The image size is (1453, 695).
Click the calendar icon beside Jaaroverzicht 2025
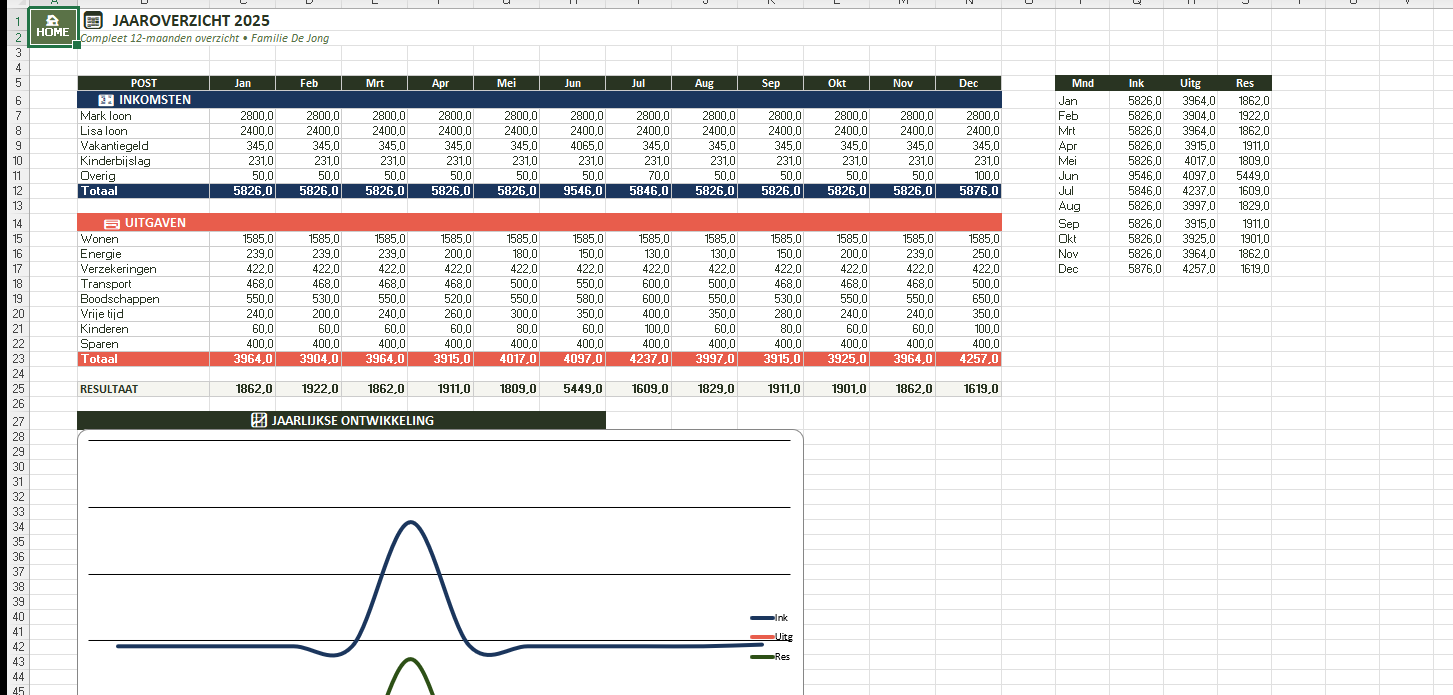pyautogui.click(x=93, y=20)
